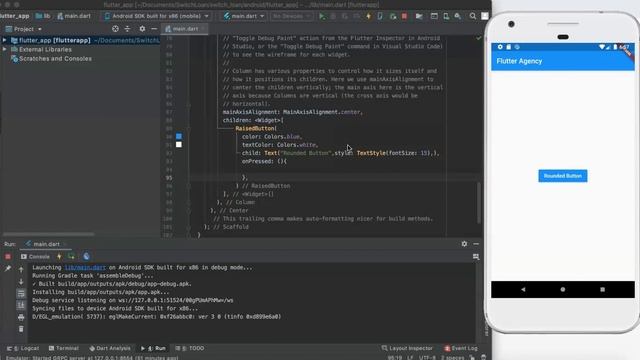
Task: Expand External Libraries tree node
Action: coord(4,49)
